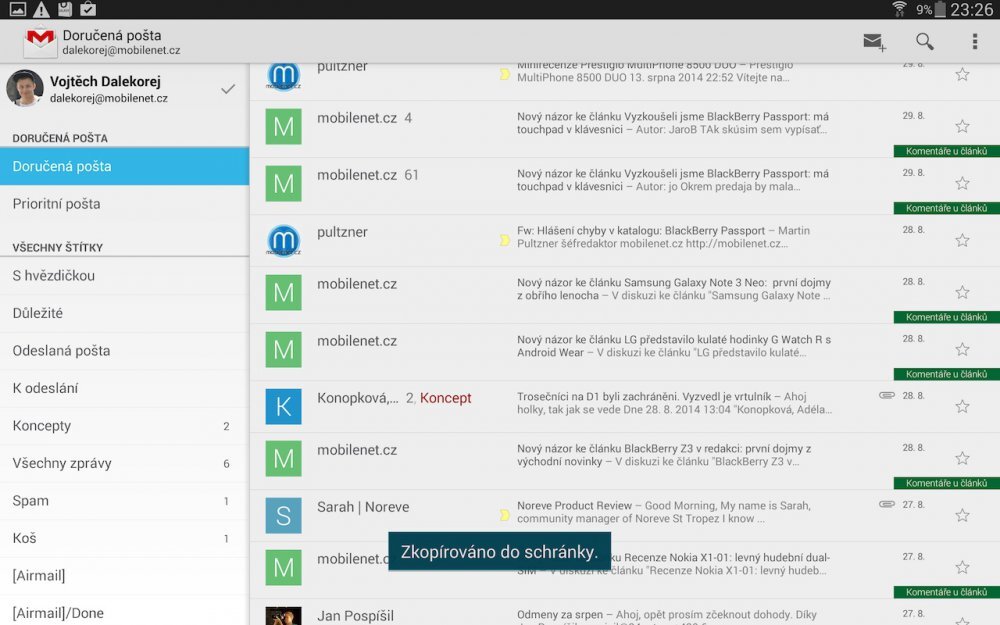Click the mobilenet.cz green M avatar
Viewport: 1000px width, 625px height.
tap(284, 126)
